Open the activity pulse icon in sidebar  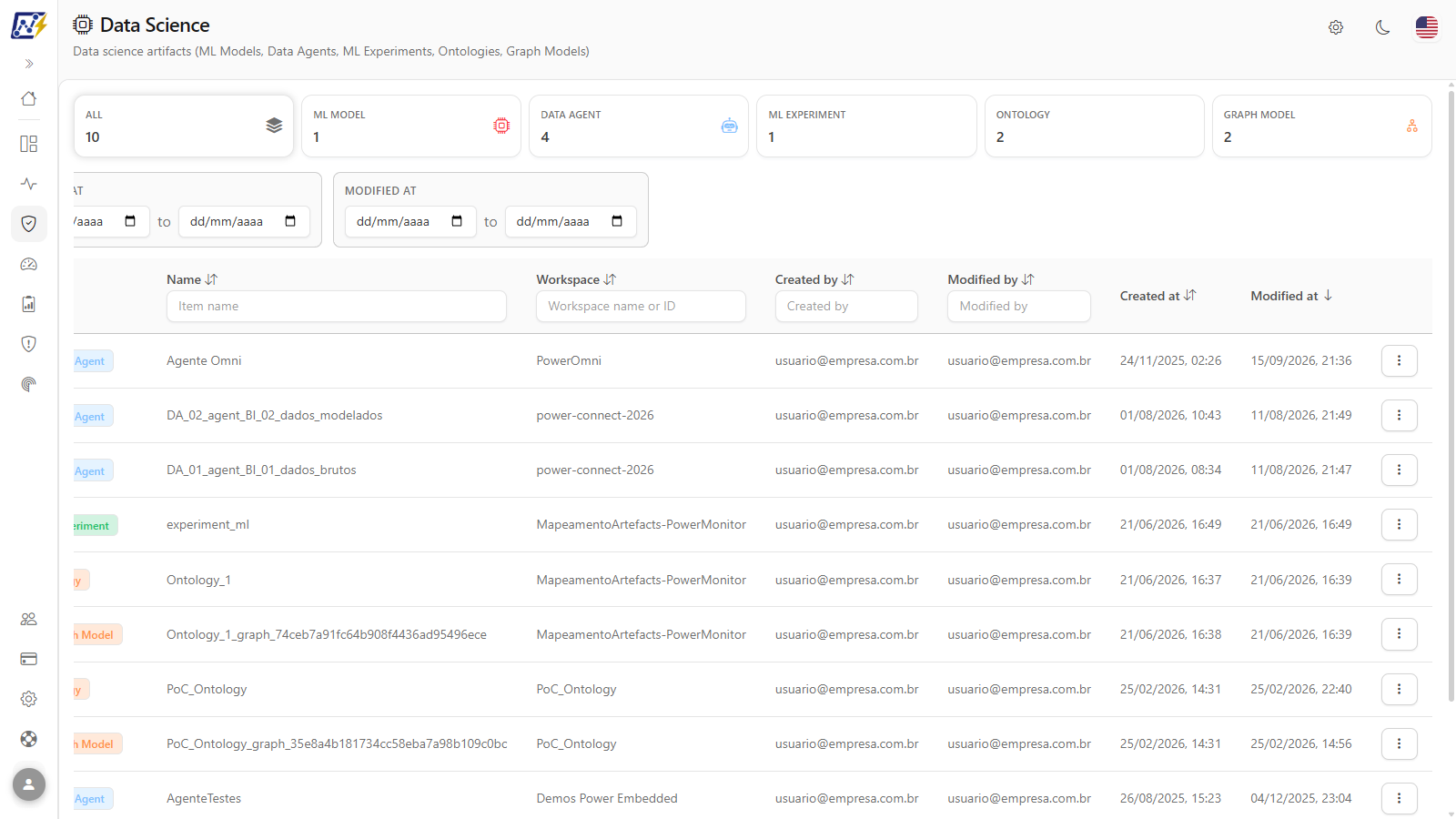(x=29, y=184)
